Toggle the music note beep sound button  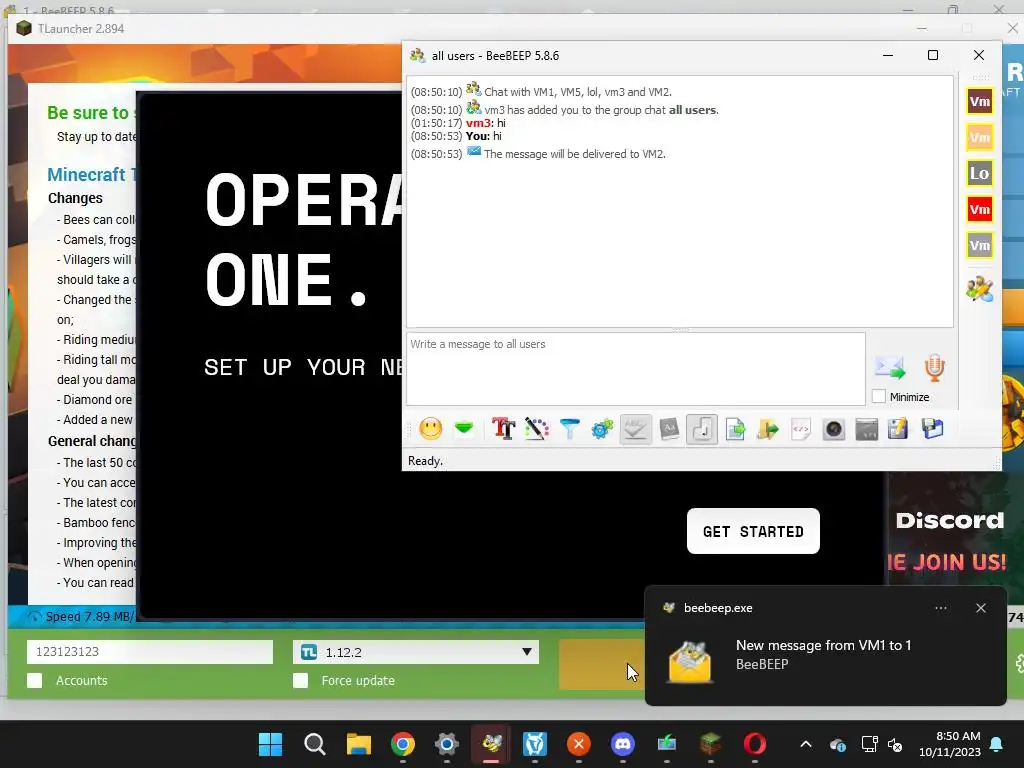coord(702,429)
